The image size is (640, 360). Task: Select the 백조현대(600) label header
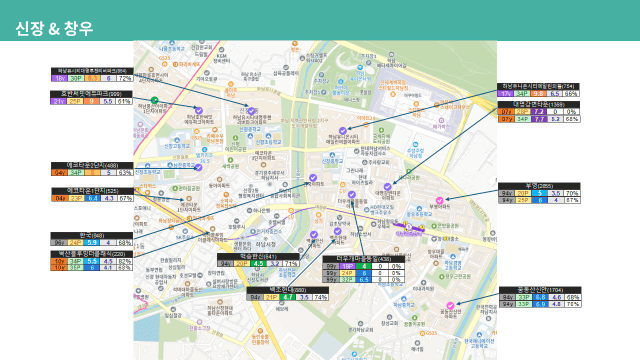(x=287, y=290)
